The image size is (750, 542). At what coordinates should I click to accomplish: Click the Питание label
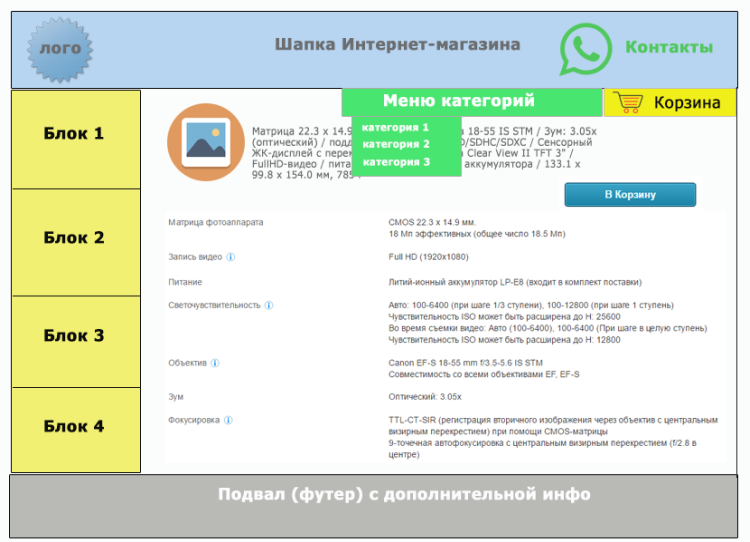tap(185, 282)
